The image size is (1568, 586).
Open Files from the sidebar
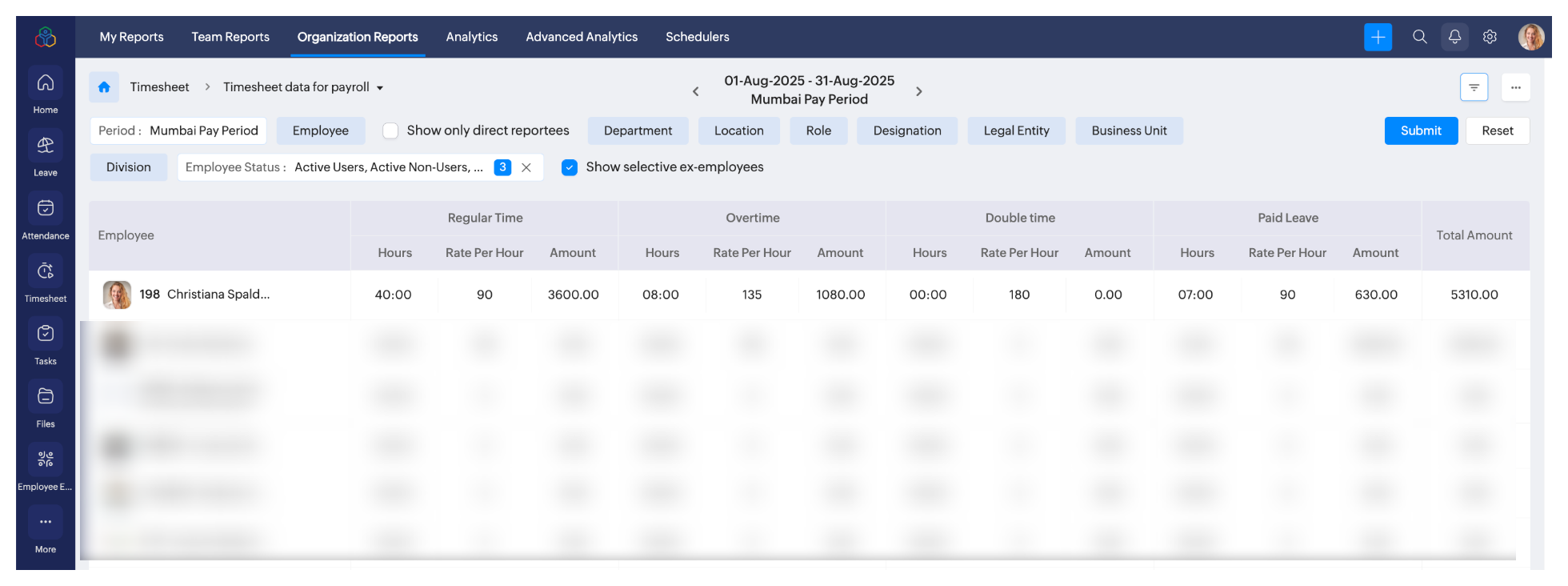[46, 397]
